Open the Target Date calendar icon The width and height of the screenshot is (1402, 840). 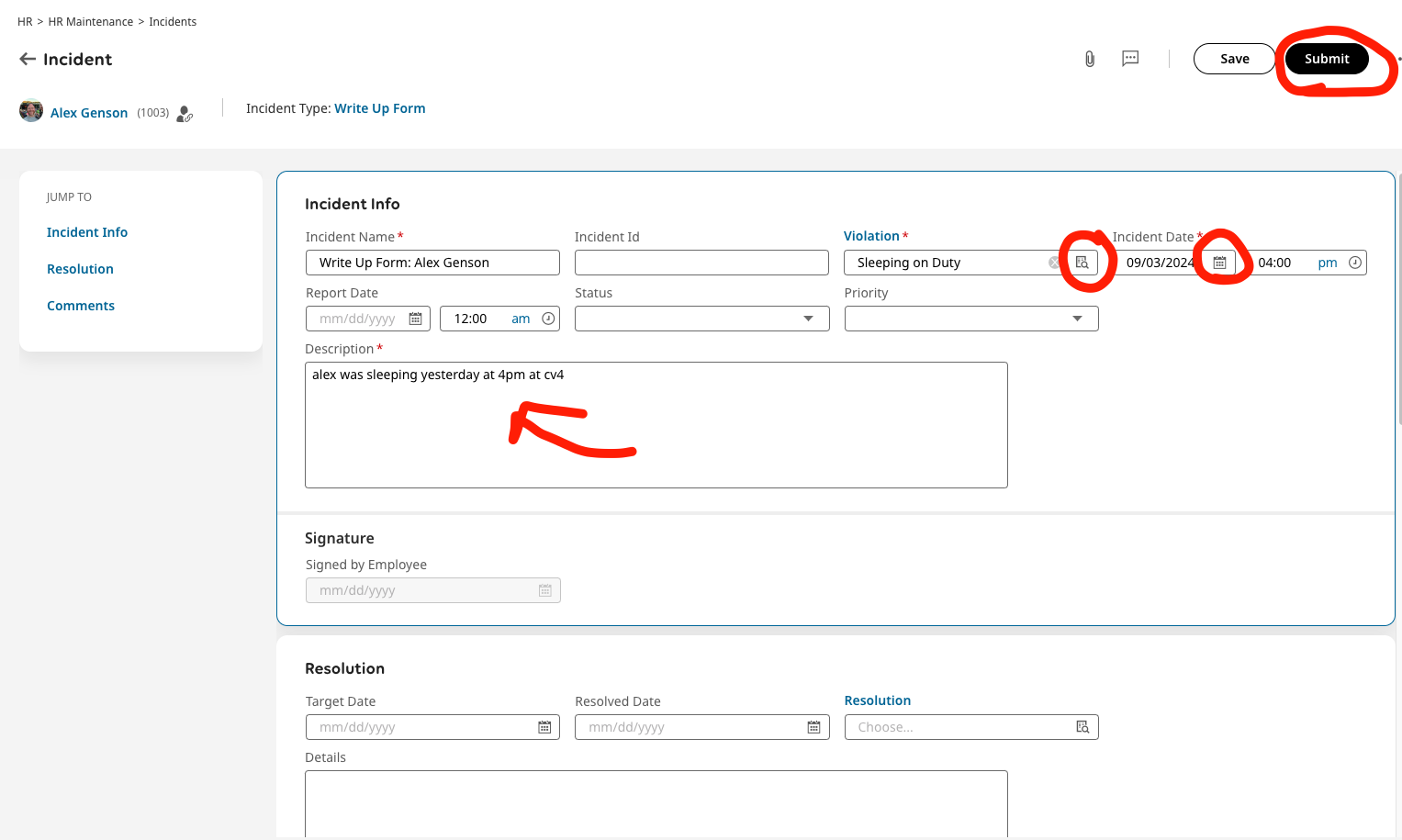click(544, 727)
